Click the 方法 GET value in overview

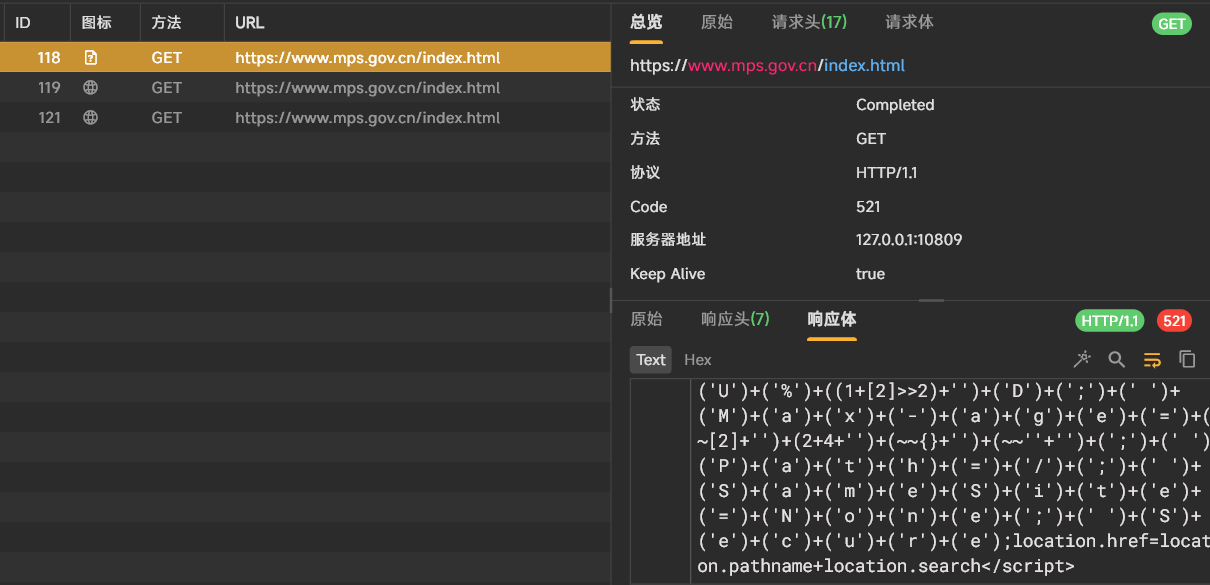pos(871,139)
